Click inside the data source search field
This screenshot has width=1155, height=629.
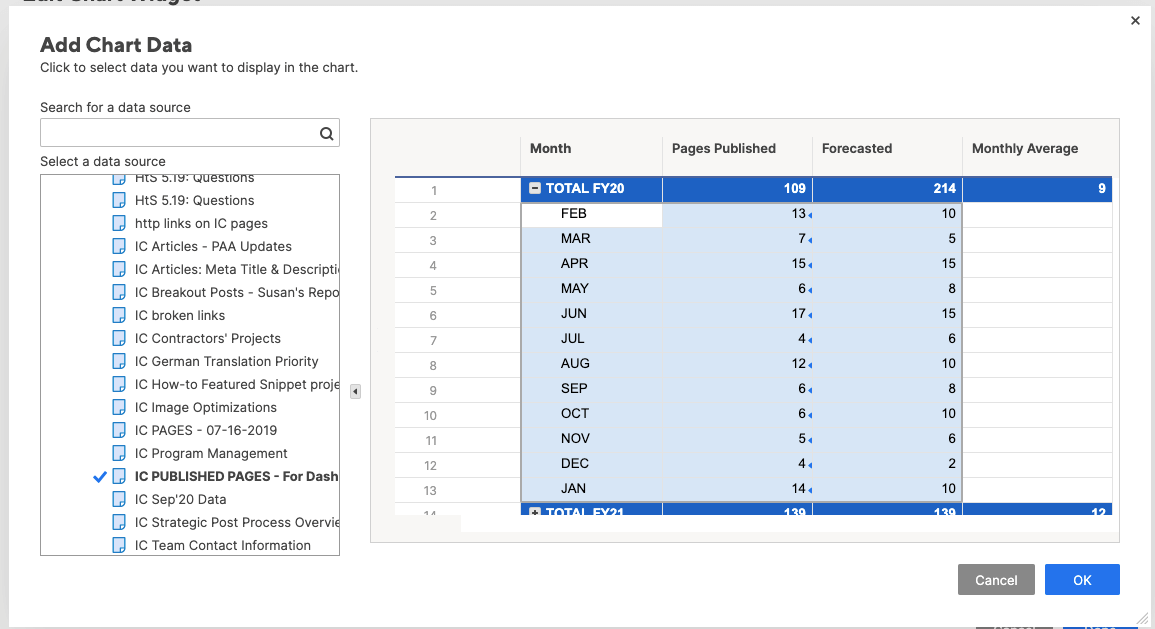click(180, 132)
